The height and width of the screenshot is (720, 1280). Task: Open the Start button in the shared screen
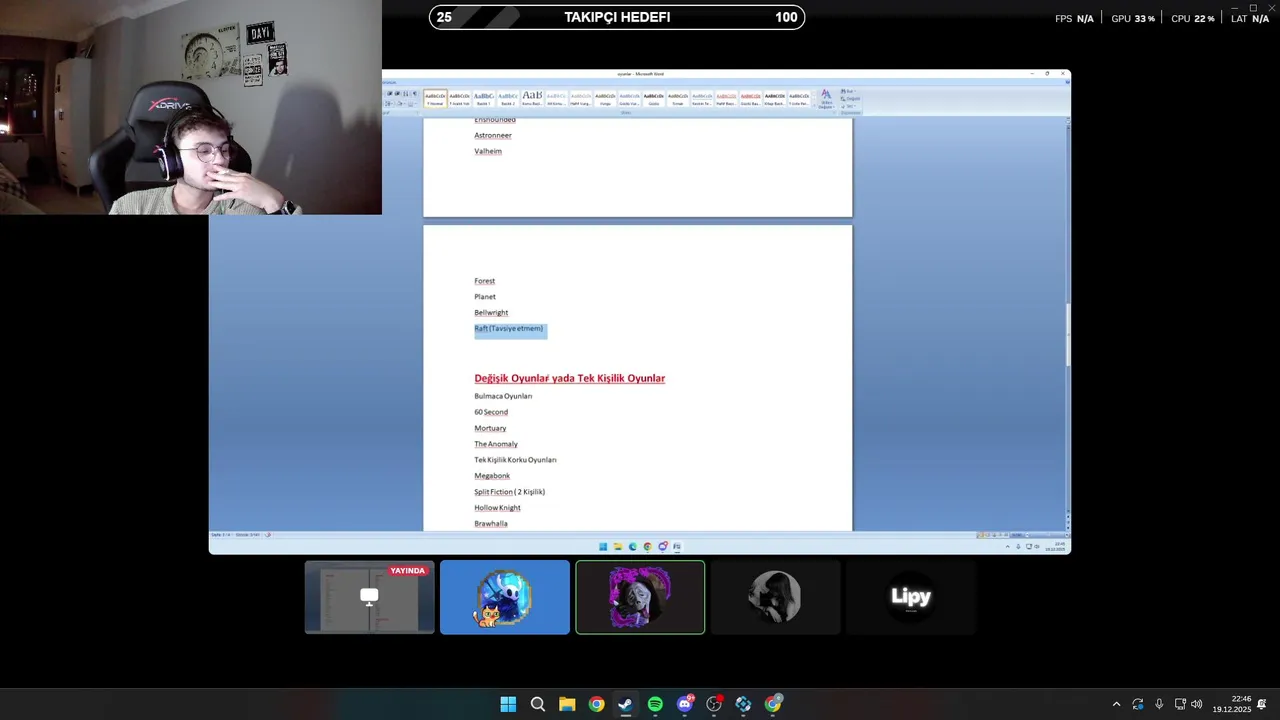[603, 547]
